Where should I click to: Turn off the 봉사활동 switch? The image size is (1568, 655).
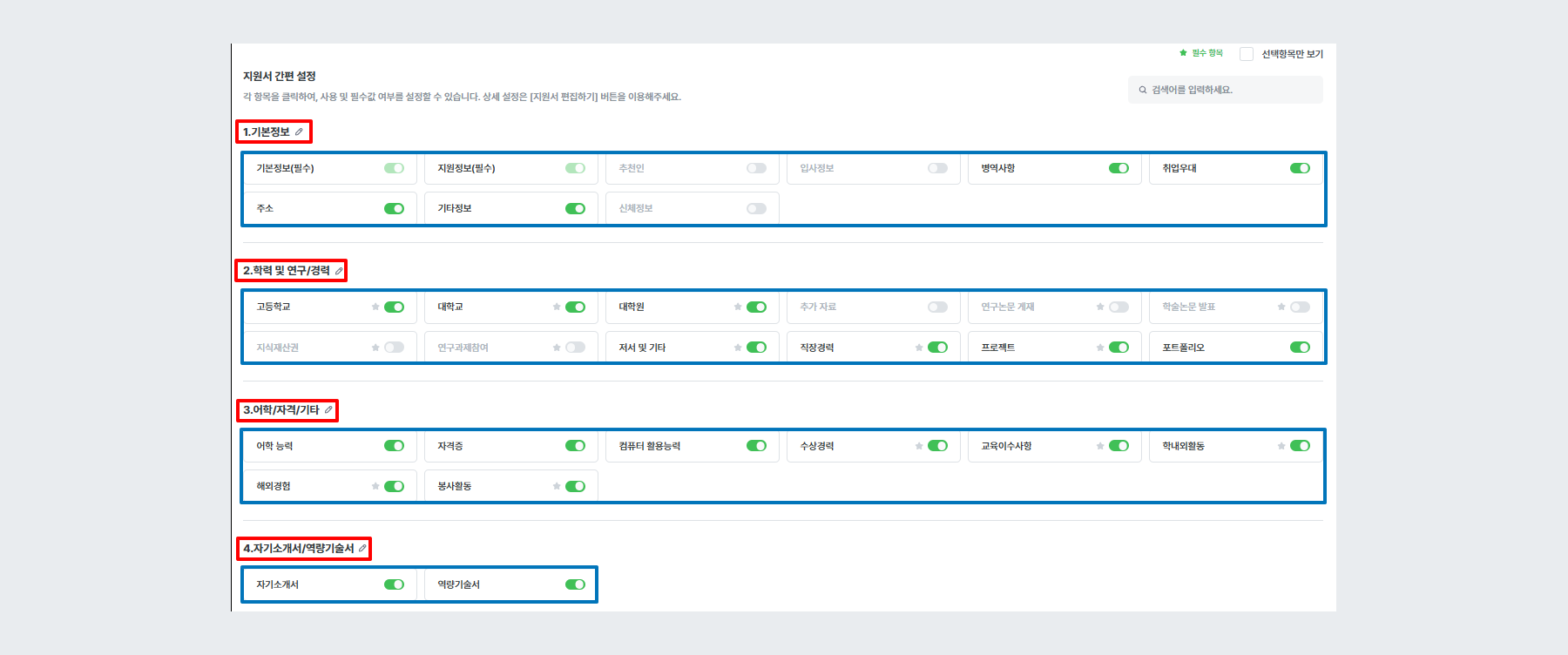pyautogui.click(x=576, y=486)
